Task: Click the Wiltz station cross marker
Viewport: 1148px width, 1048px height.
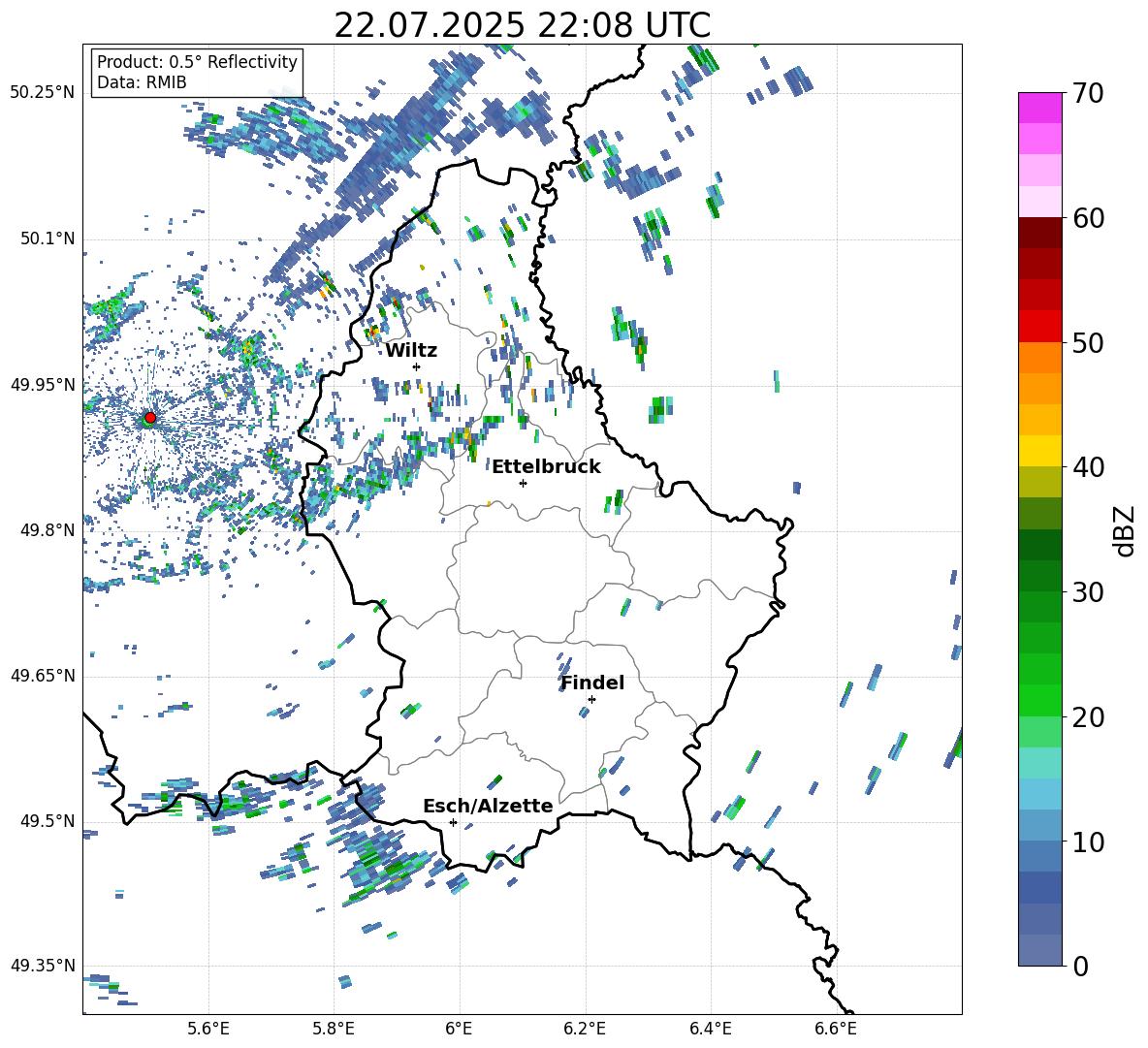Action: 417,366
